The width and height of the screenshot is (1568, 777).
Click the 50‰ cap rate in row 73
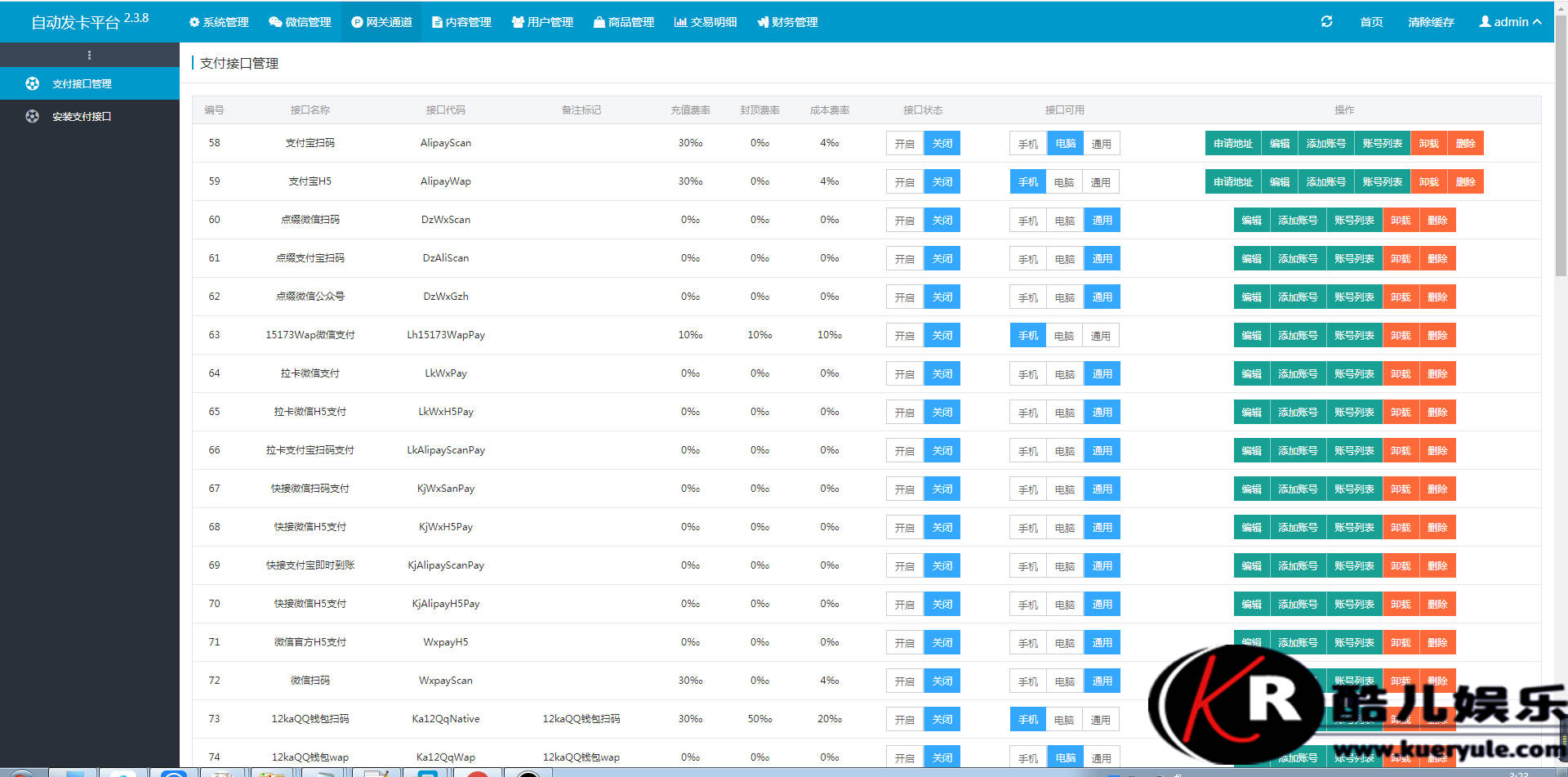[759, 719]
